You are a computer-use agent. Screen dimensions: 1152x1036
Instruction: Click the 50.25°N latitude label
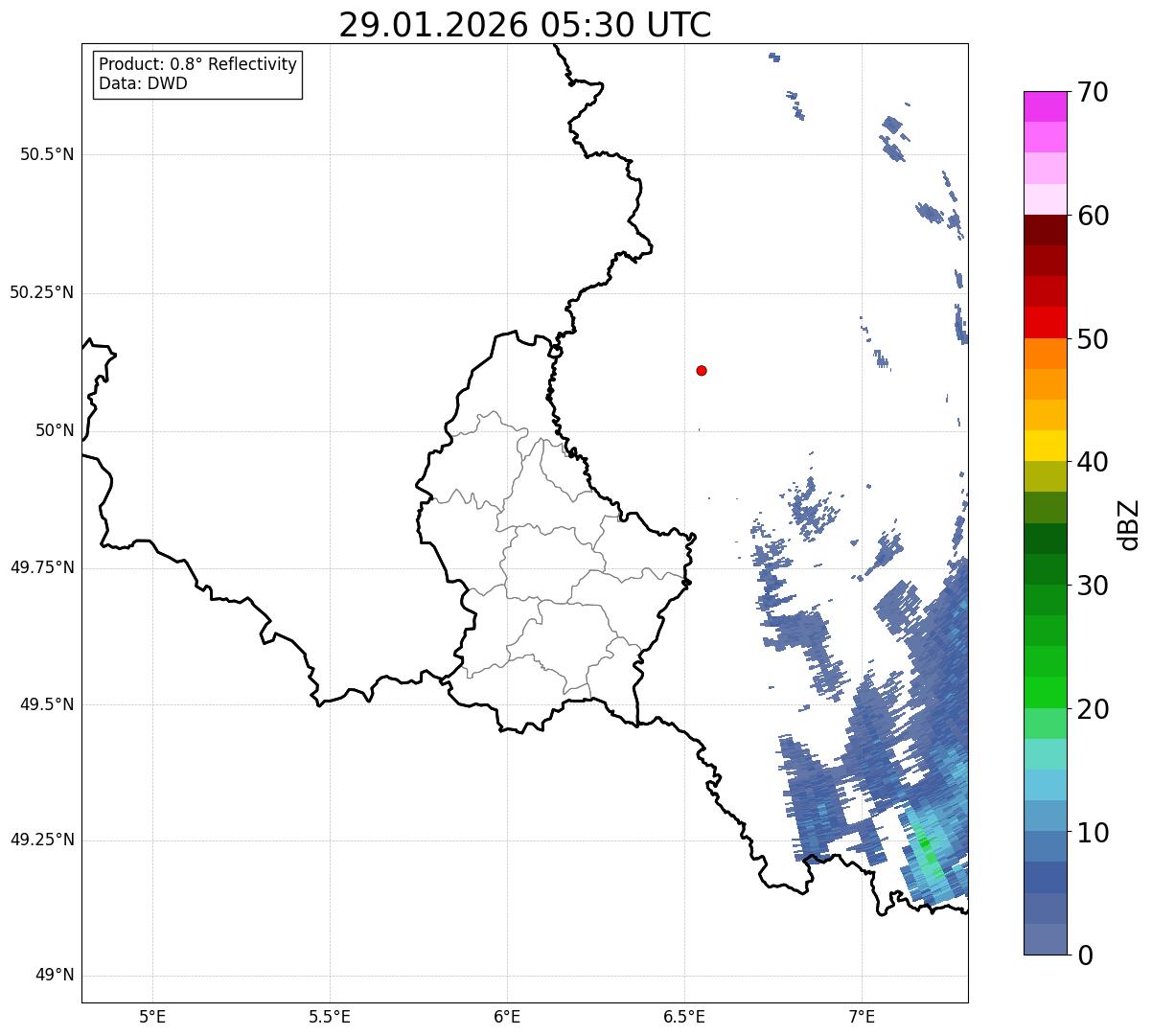point(41,292)
